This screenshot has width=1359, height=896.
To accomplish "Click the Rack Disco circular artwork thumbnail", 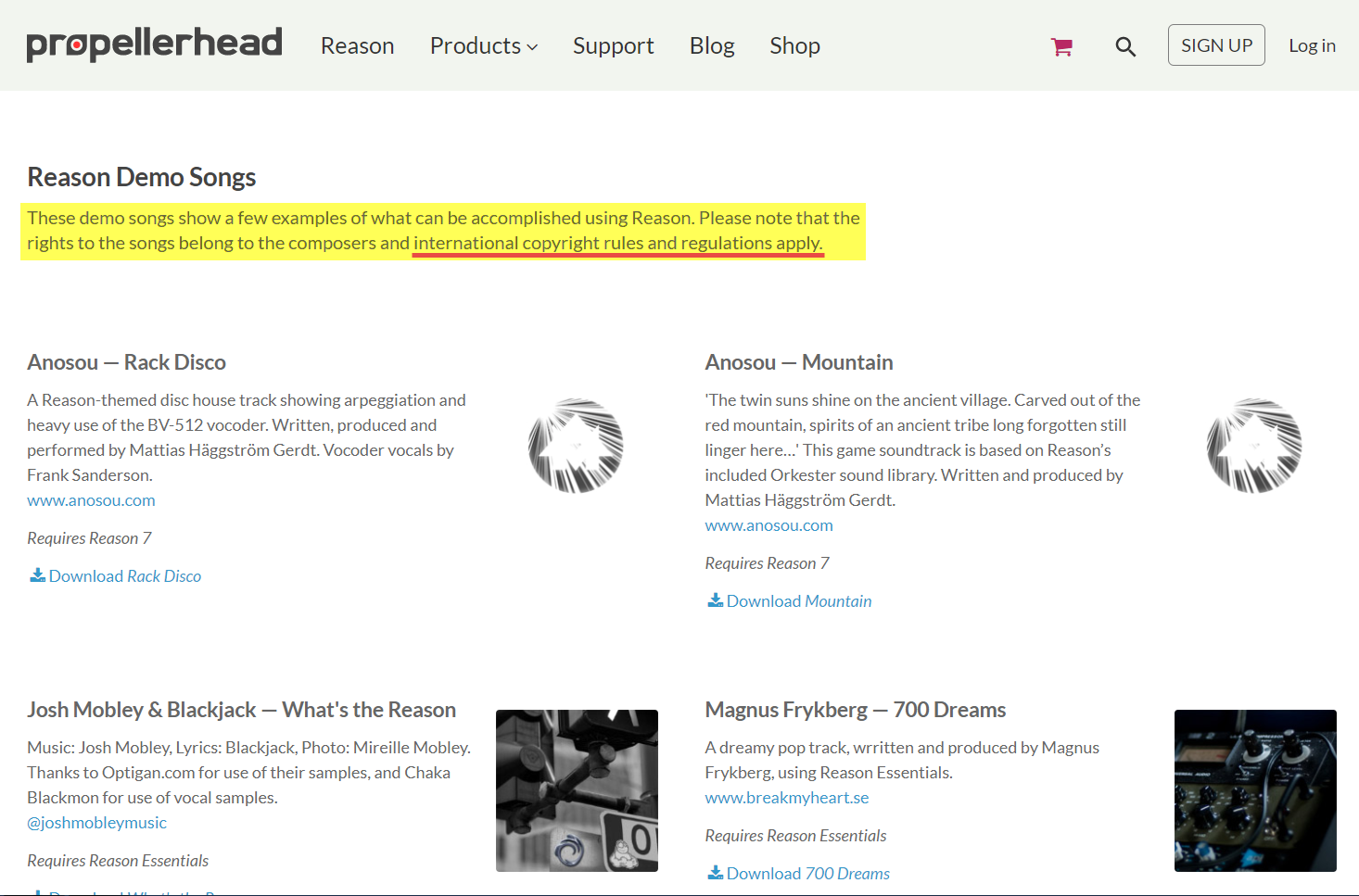I will click(576, 445).
